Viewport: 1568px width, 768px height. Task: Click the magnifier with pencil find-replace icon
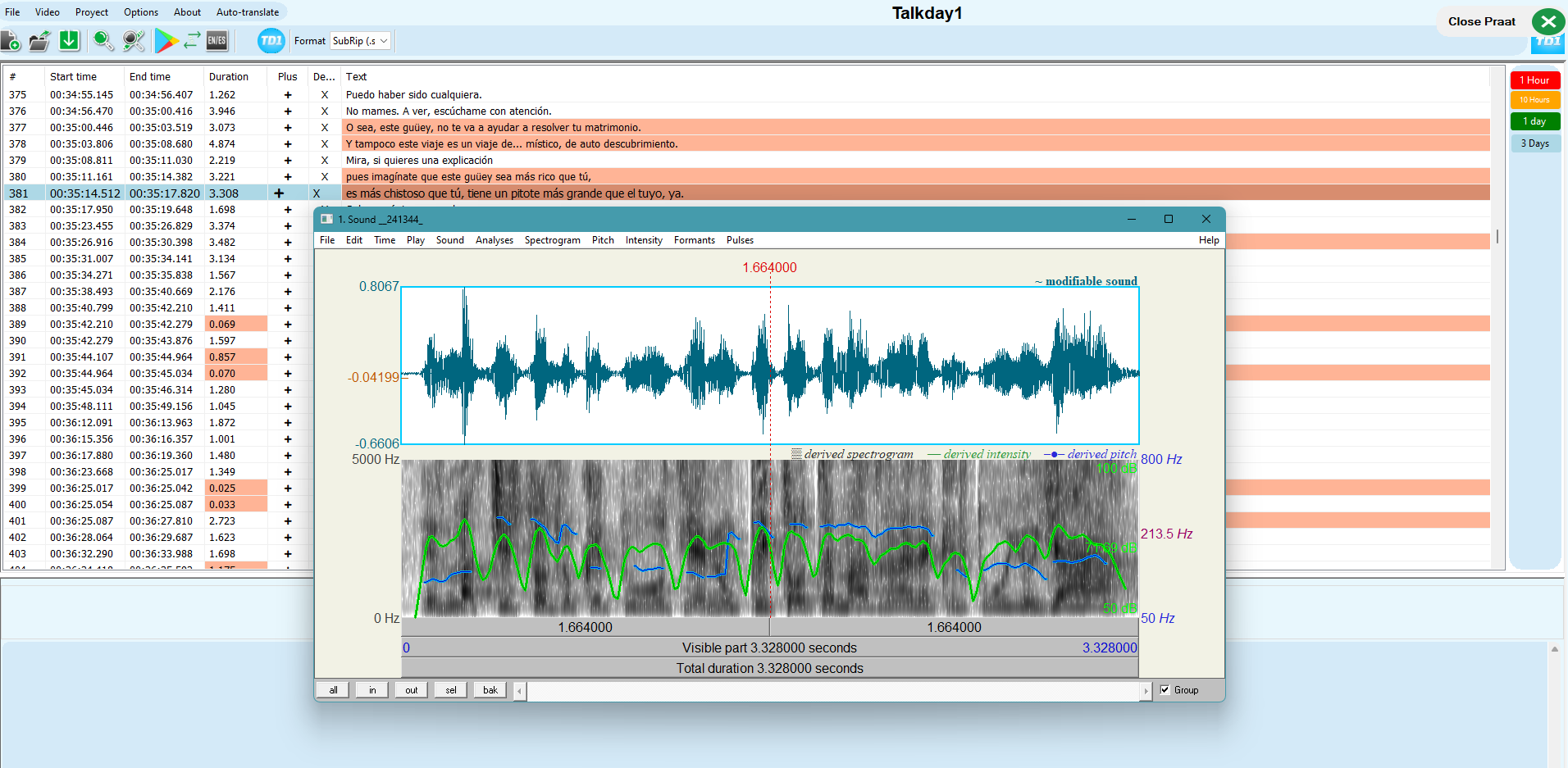134,40
